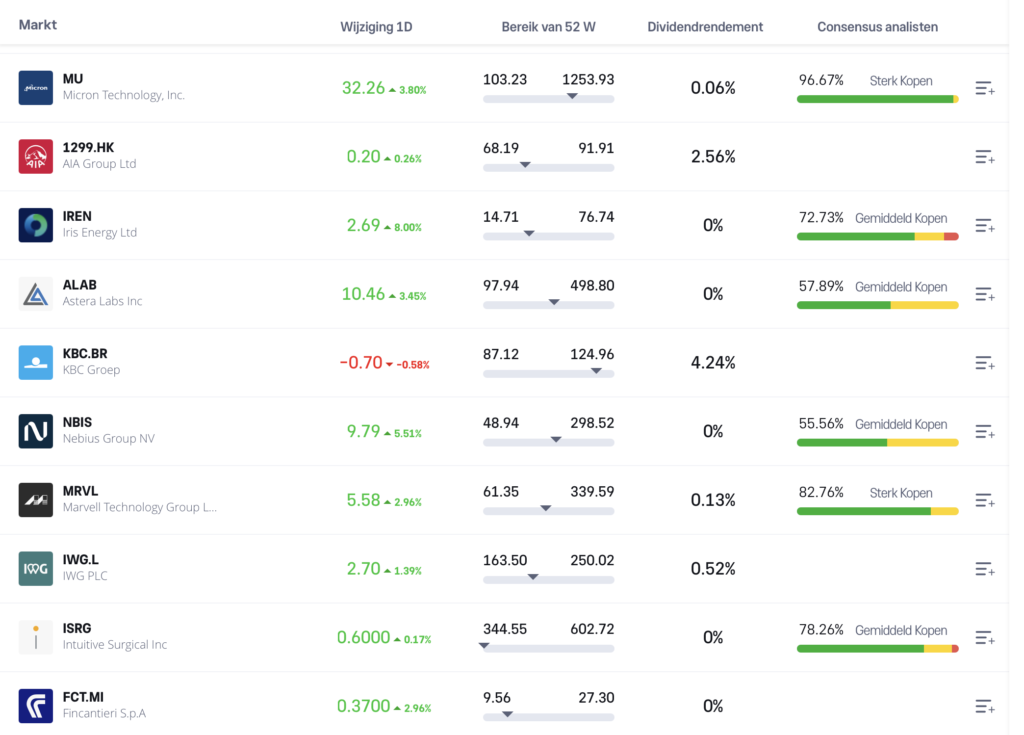Click the Micron Technology, Inc. company name
This screenshot has width=1024, height=735.
123,95
